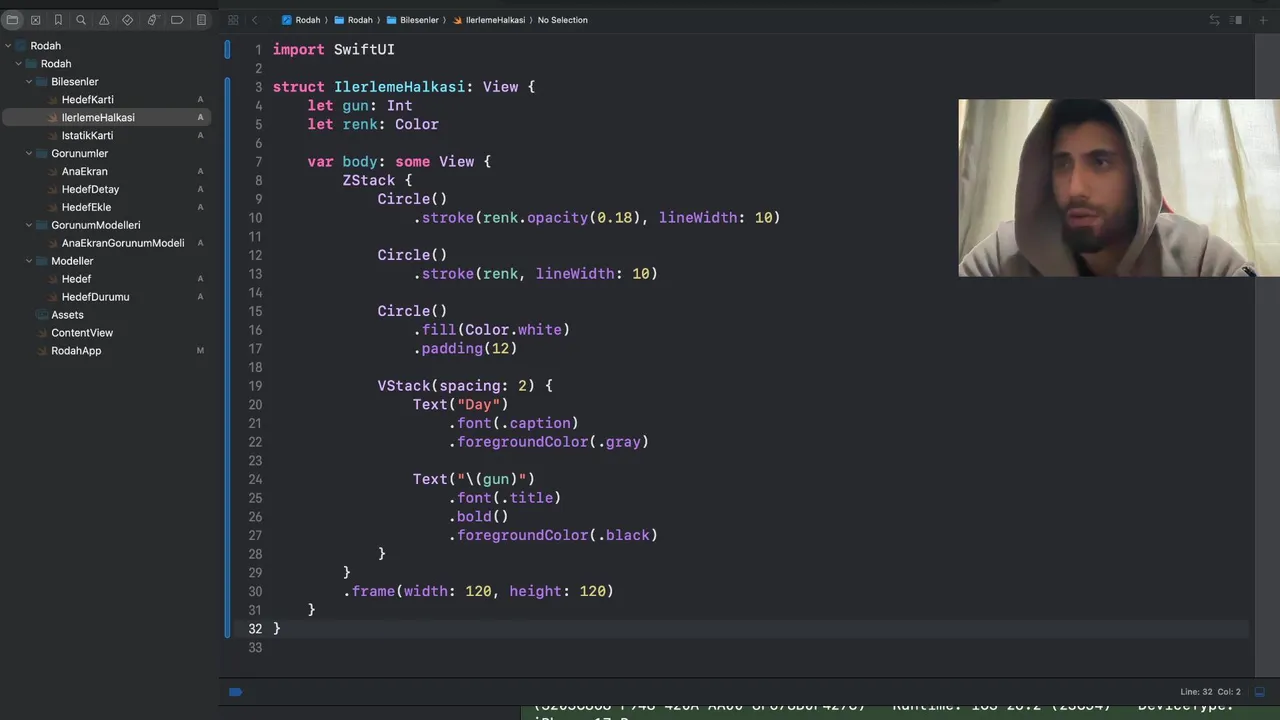Toggle the bottom debug area panel icon
The width and height of the screenshot is (1280, 720).
1262,692
